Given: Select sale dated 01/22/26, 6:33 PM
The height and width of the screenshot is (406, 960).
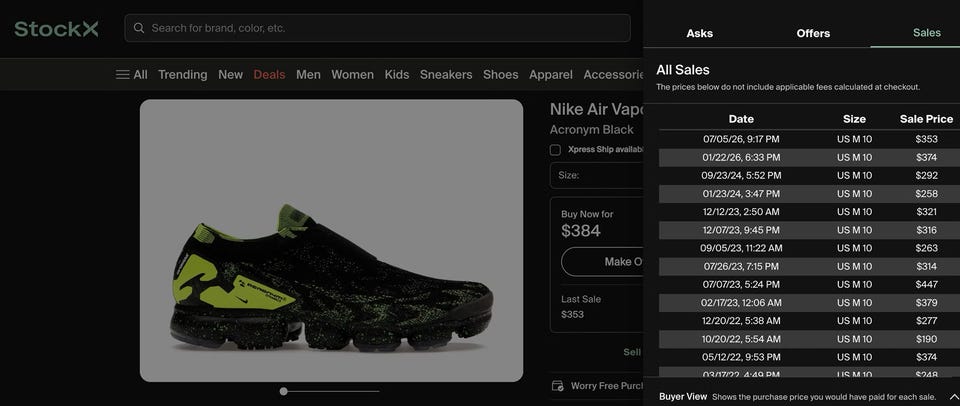Looking at the screenshot, I should click(x=809, y=157).
